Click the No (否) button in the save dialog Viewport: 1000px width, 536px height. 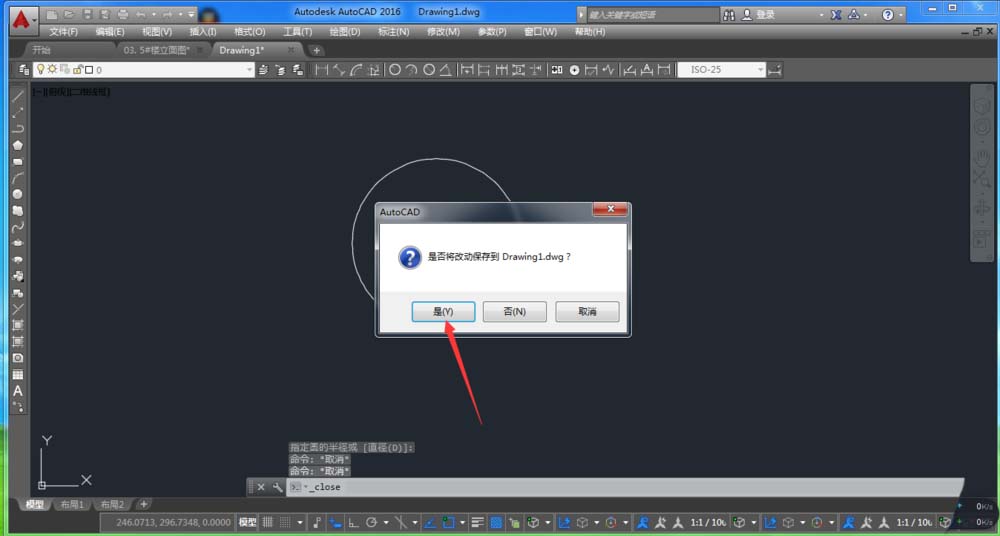click(x=515, y=311)
